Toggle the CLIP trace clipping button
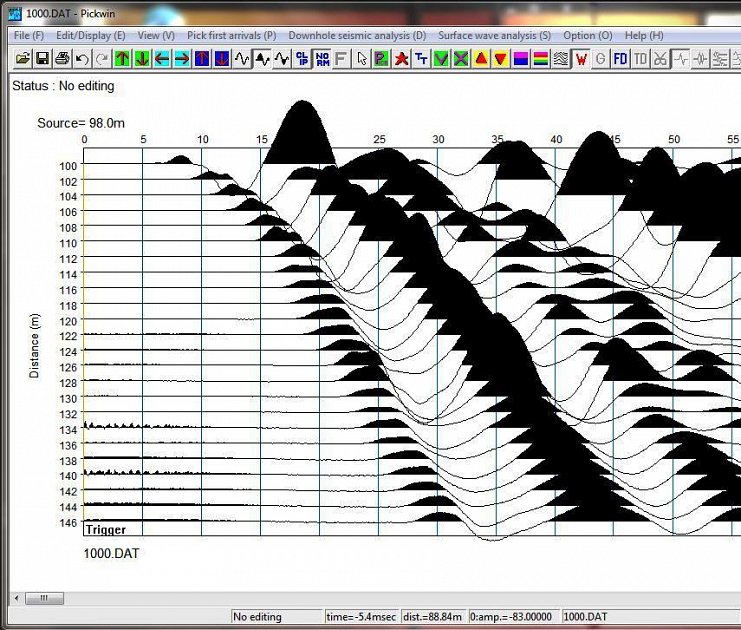This screenshot has height=630, width=741. [302, 59]
